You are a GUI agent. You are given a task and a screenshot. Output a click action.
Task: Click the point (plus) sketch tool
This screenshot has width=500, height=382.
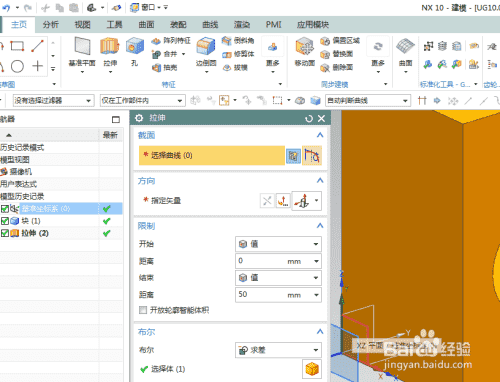38,66
